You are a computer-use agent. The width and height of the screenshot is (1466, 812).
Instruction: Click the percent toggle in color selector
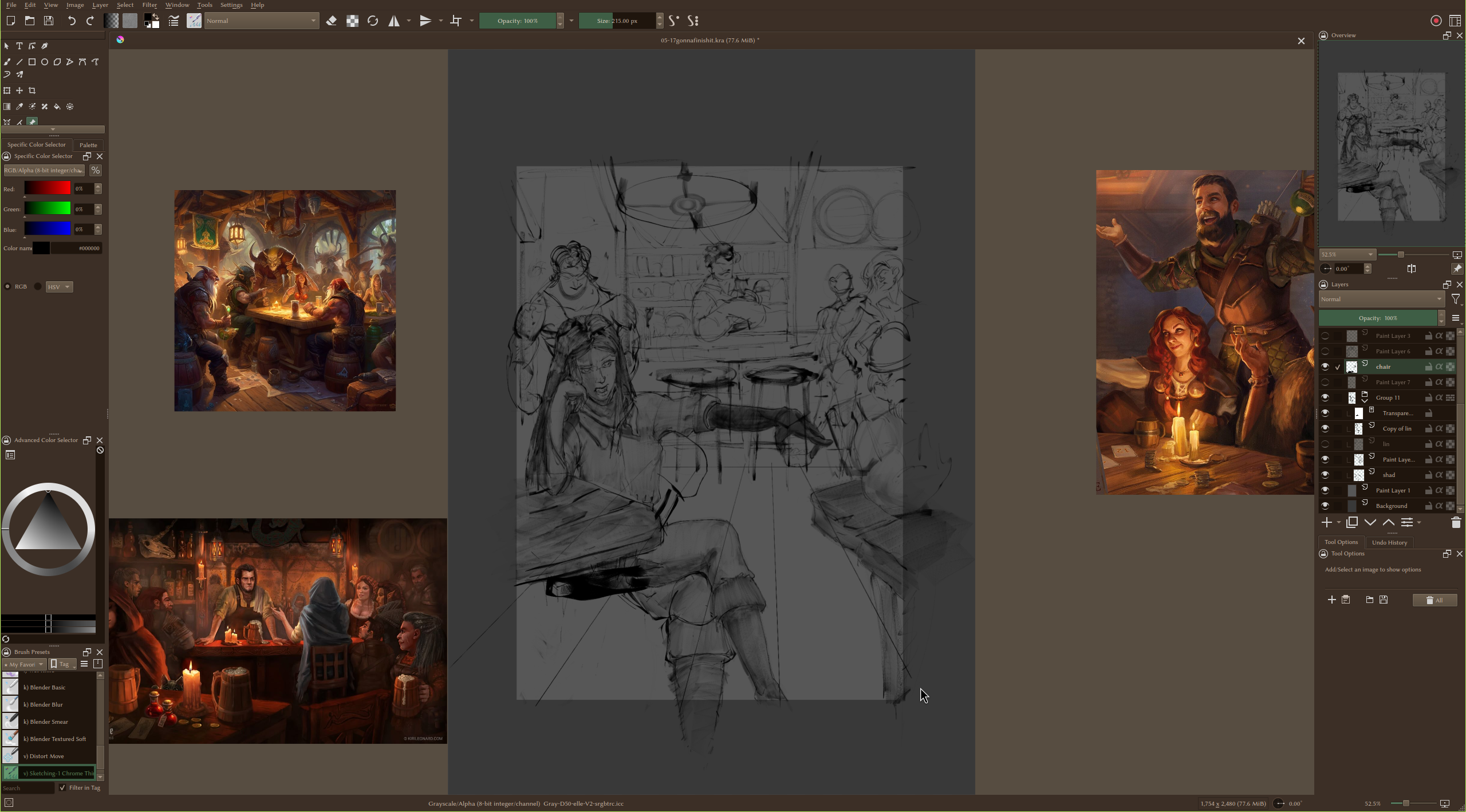(x=95, y=170)
